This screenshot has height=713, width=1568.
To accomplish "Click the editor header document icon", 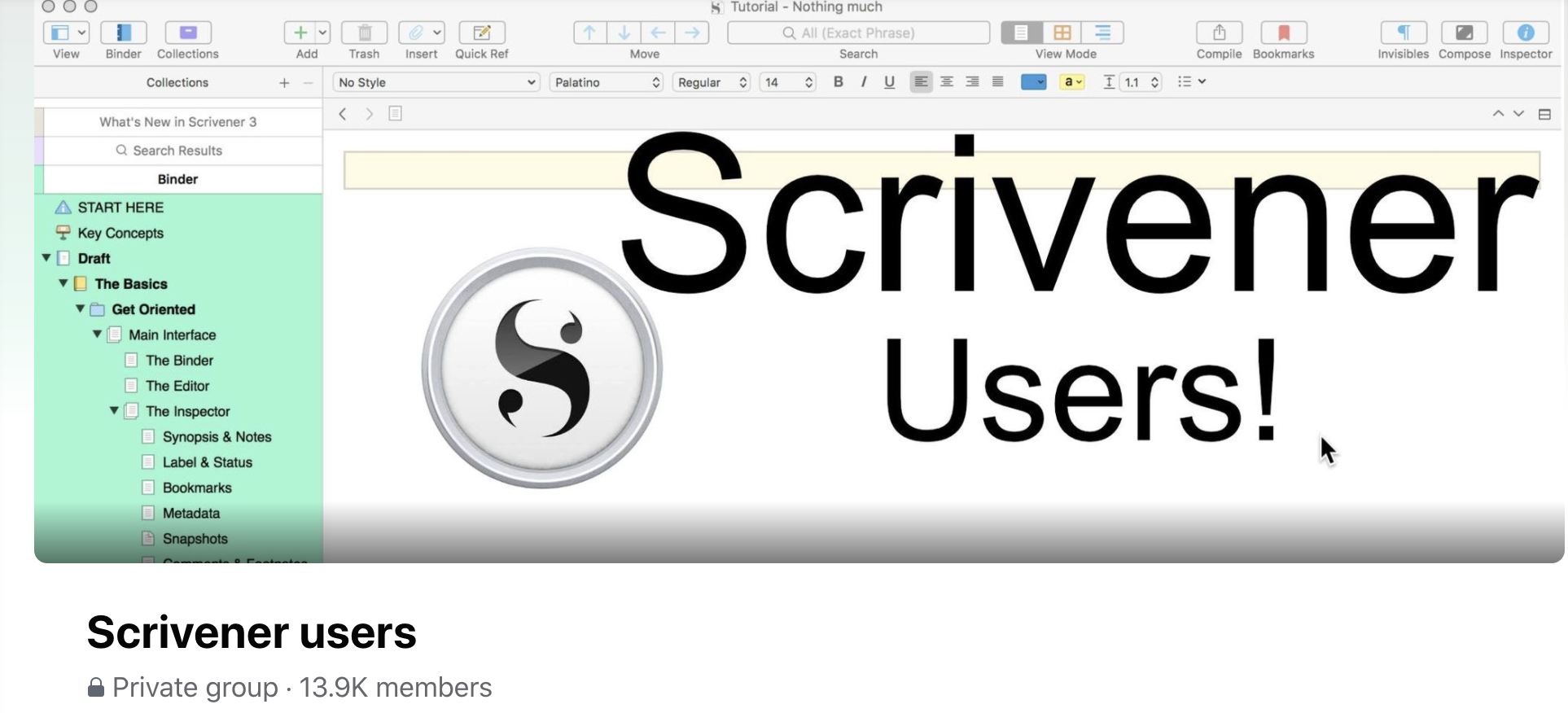I will (395, 113).
